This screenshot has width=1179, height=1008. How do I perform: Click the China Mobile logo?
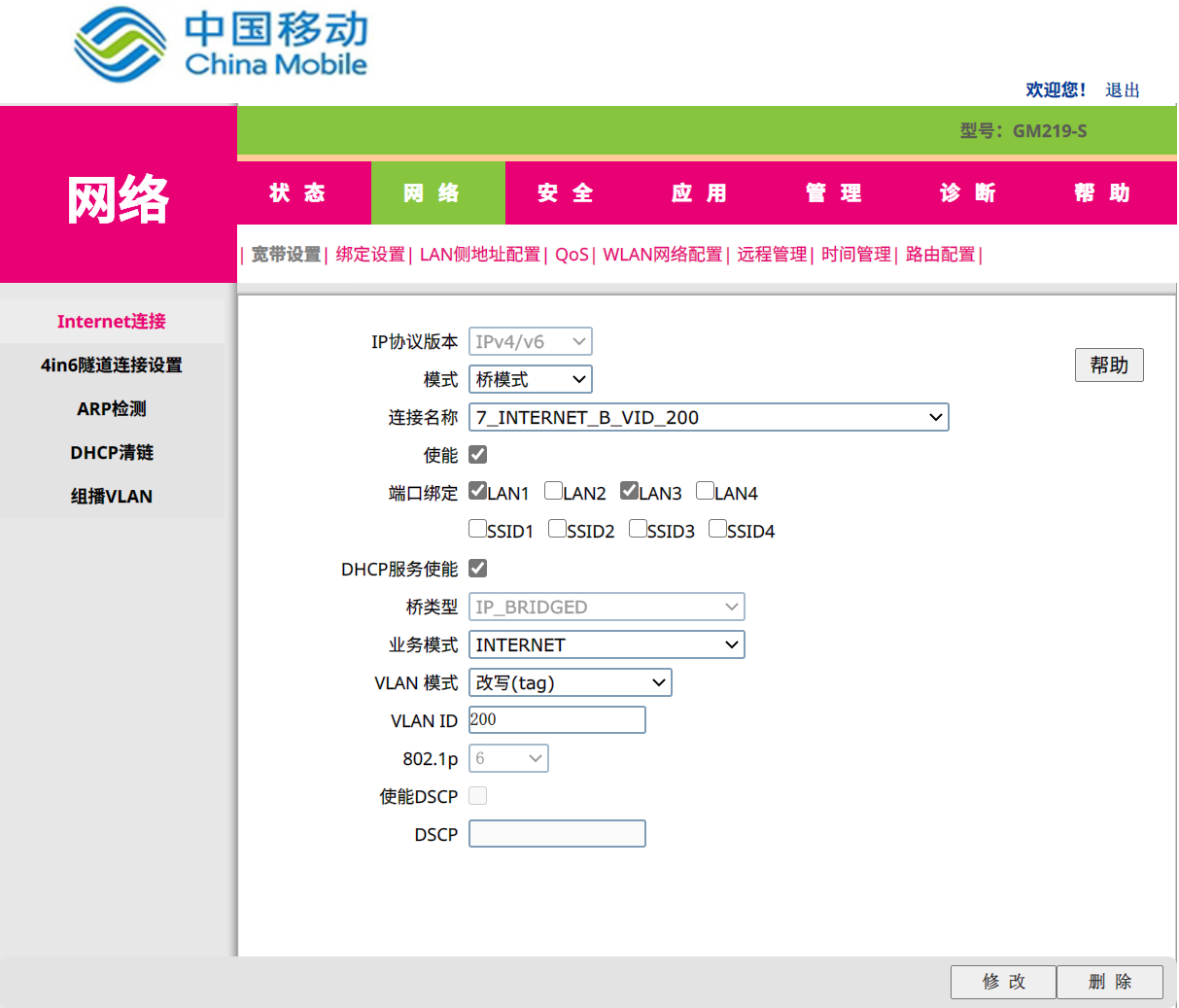click(x=221, y=45)
